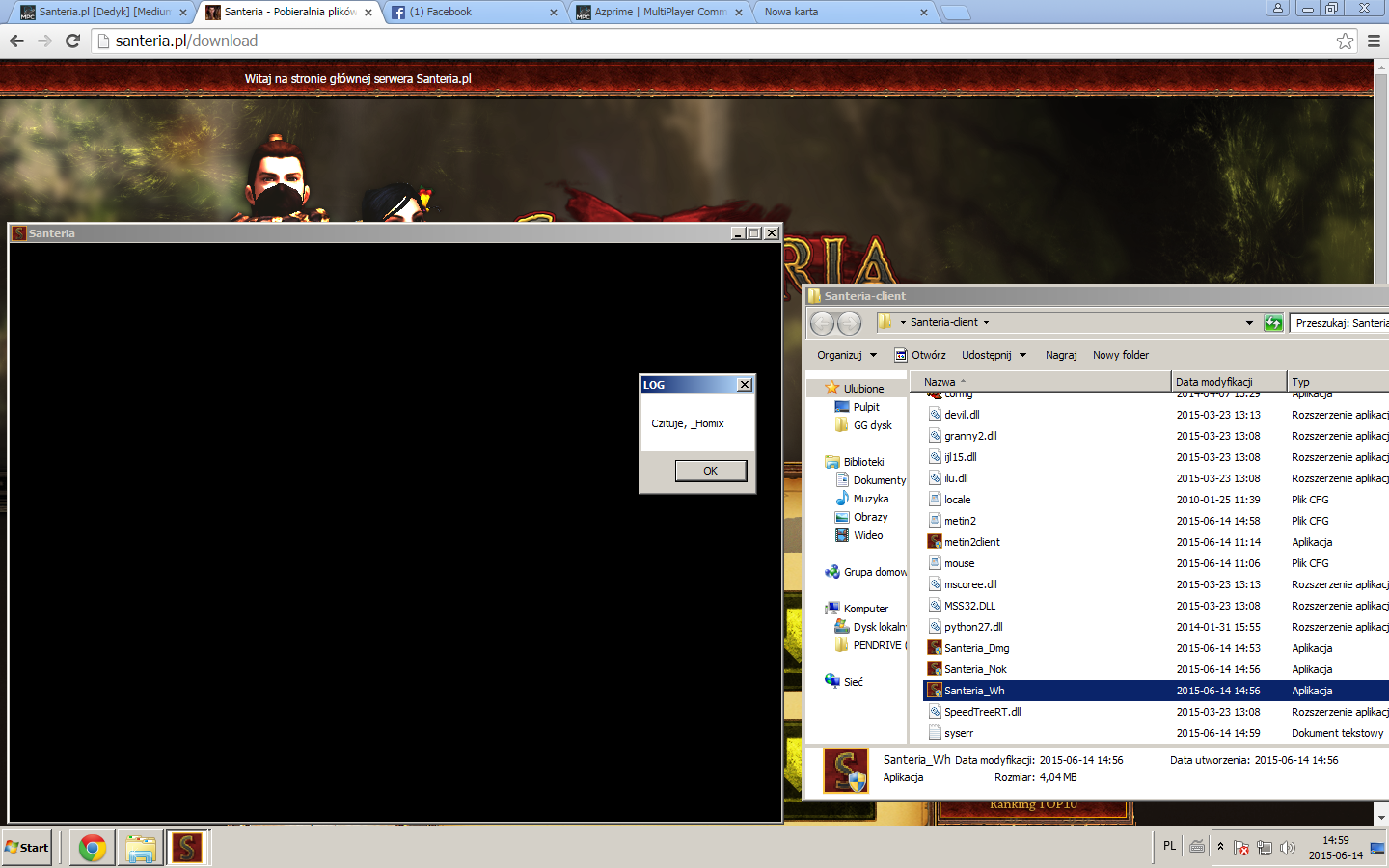Image resolution: width=1389 pixels, height=868 pixels.
Task: Go back in the Chrome browser
Action: pos(16,41)
